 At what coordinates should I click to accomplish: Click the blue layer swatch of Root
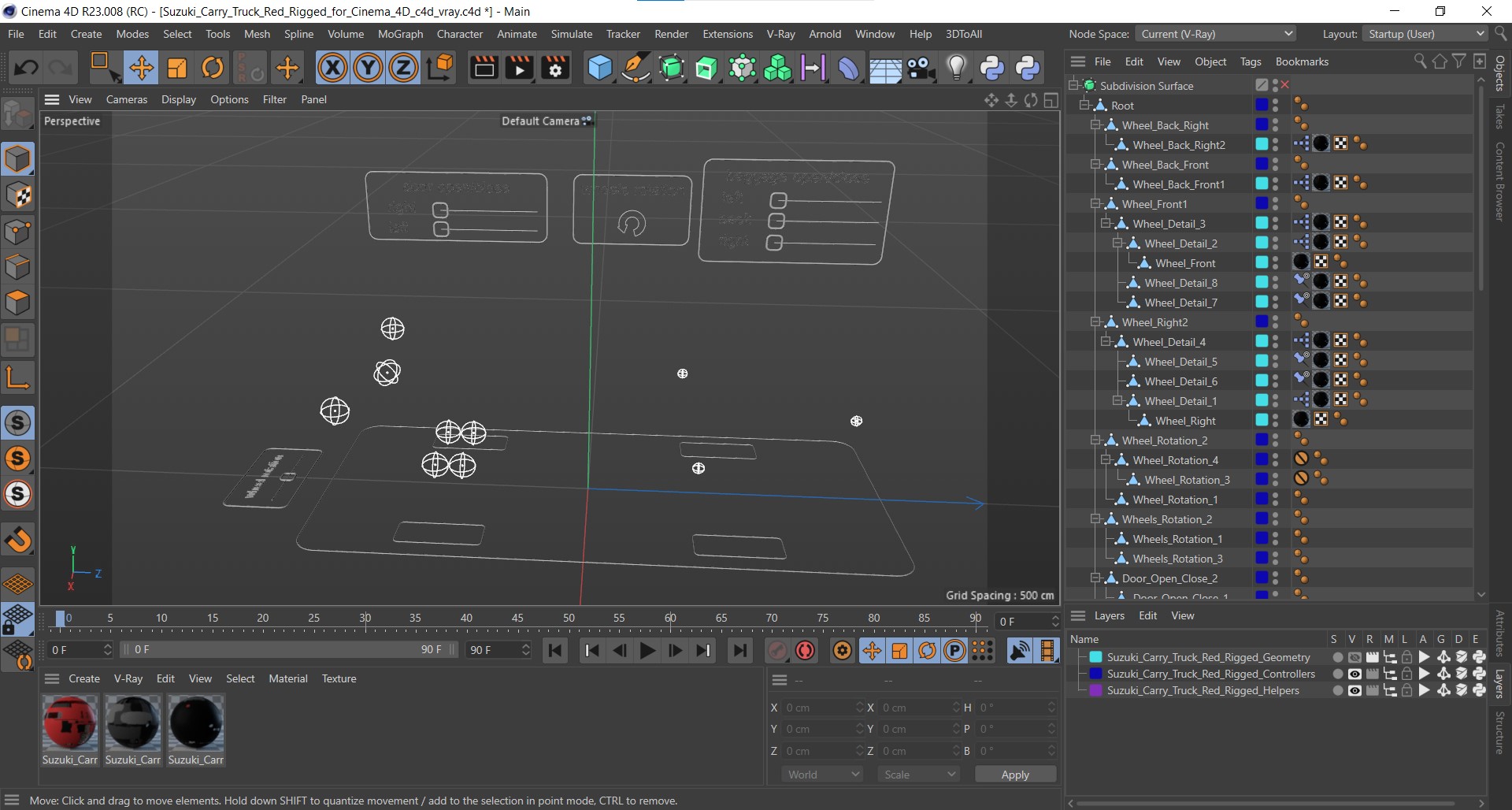(1262, 106)
